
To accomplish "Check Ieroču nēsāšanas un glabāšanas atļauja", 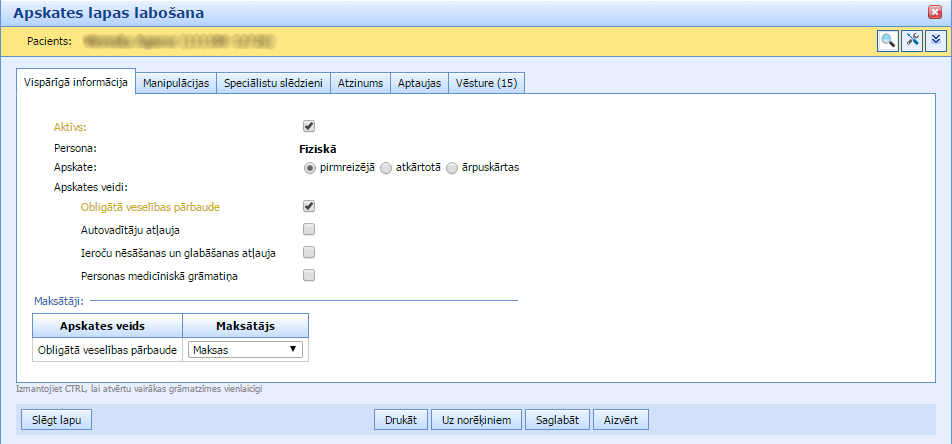I will pyautogui.click(x=309, y=252).
